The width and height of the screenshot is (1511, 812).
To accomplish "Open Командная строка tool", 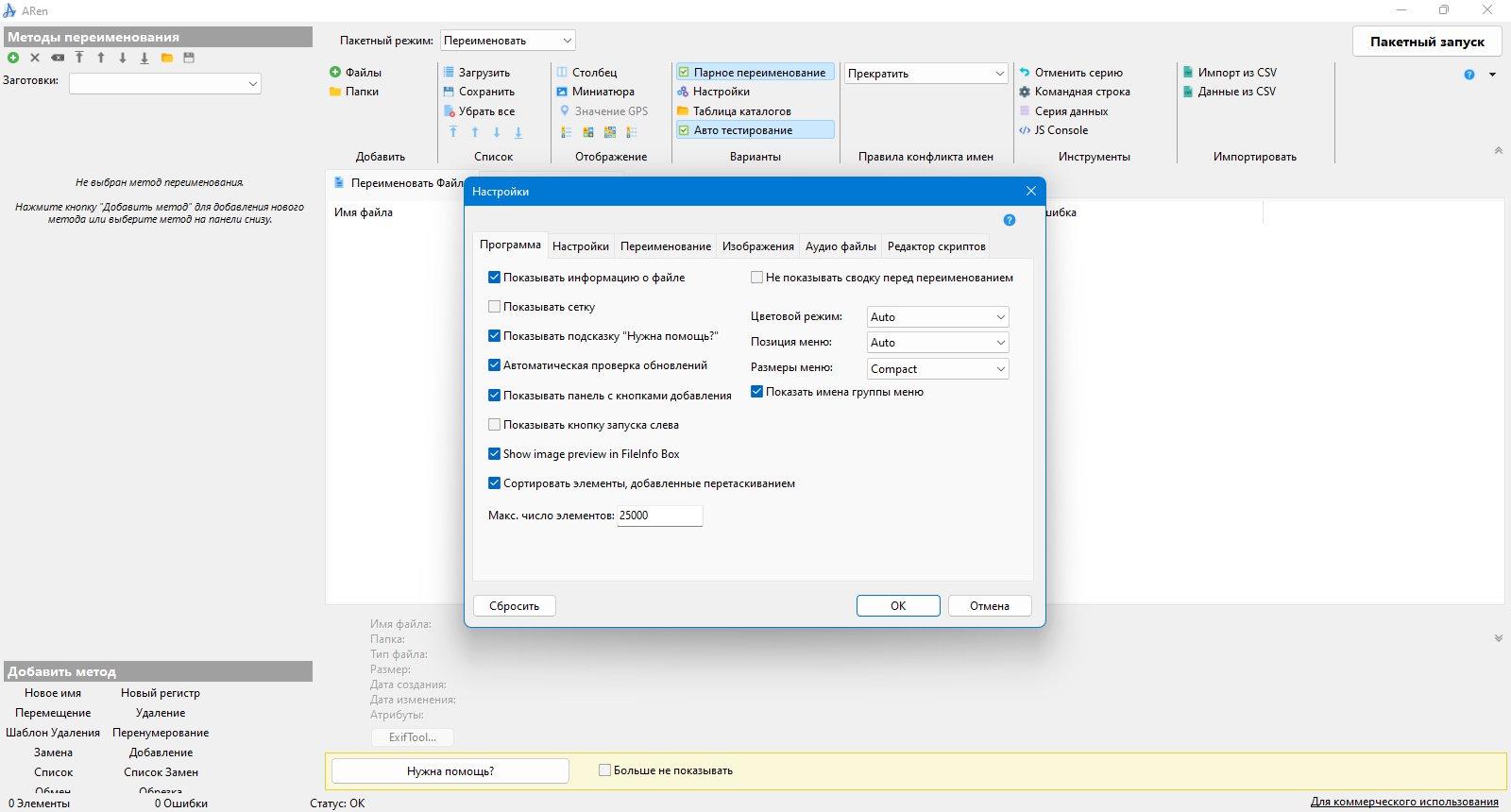I will coord(1075,92).
